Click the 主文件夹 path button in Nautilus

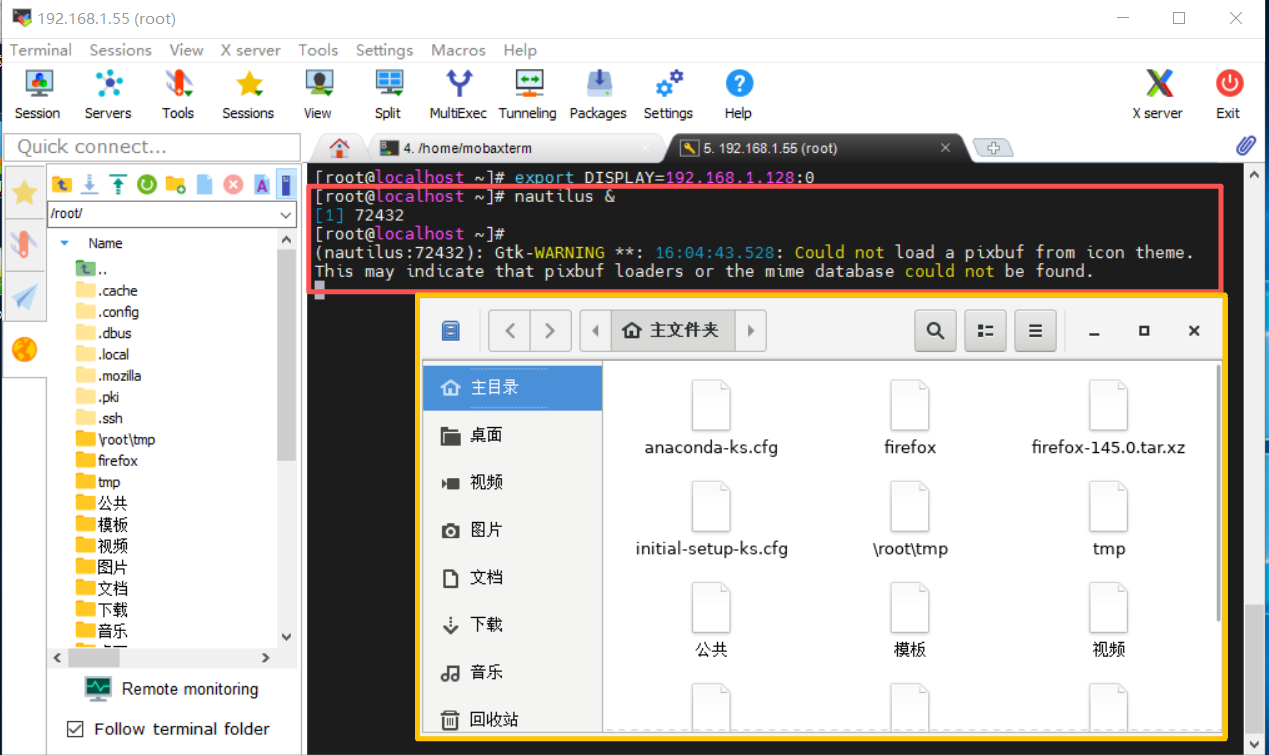pos(672,331)
